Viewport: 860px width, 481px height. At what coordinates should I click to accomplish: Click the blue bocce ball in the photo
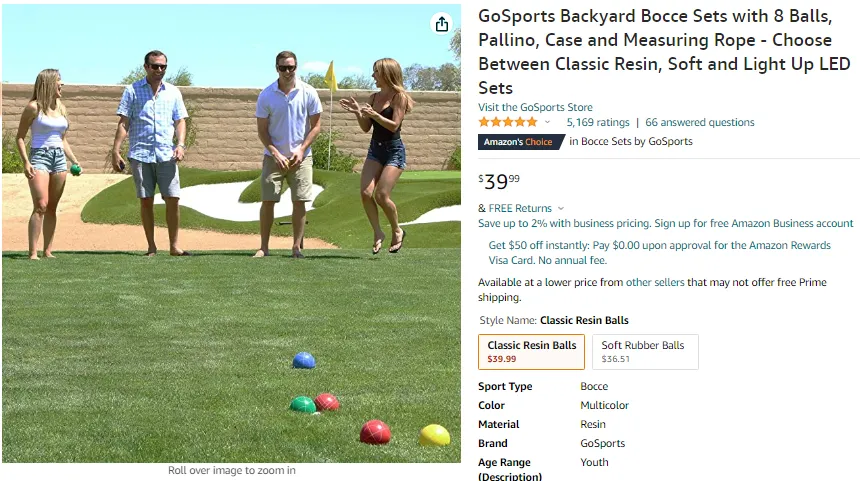coord(304,360)
